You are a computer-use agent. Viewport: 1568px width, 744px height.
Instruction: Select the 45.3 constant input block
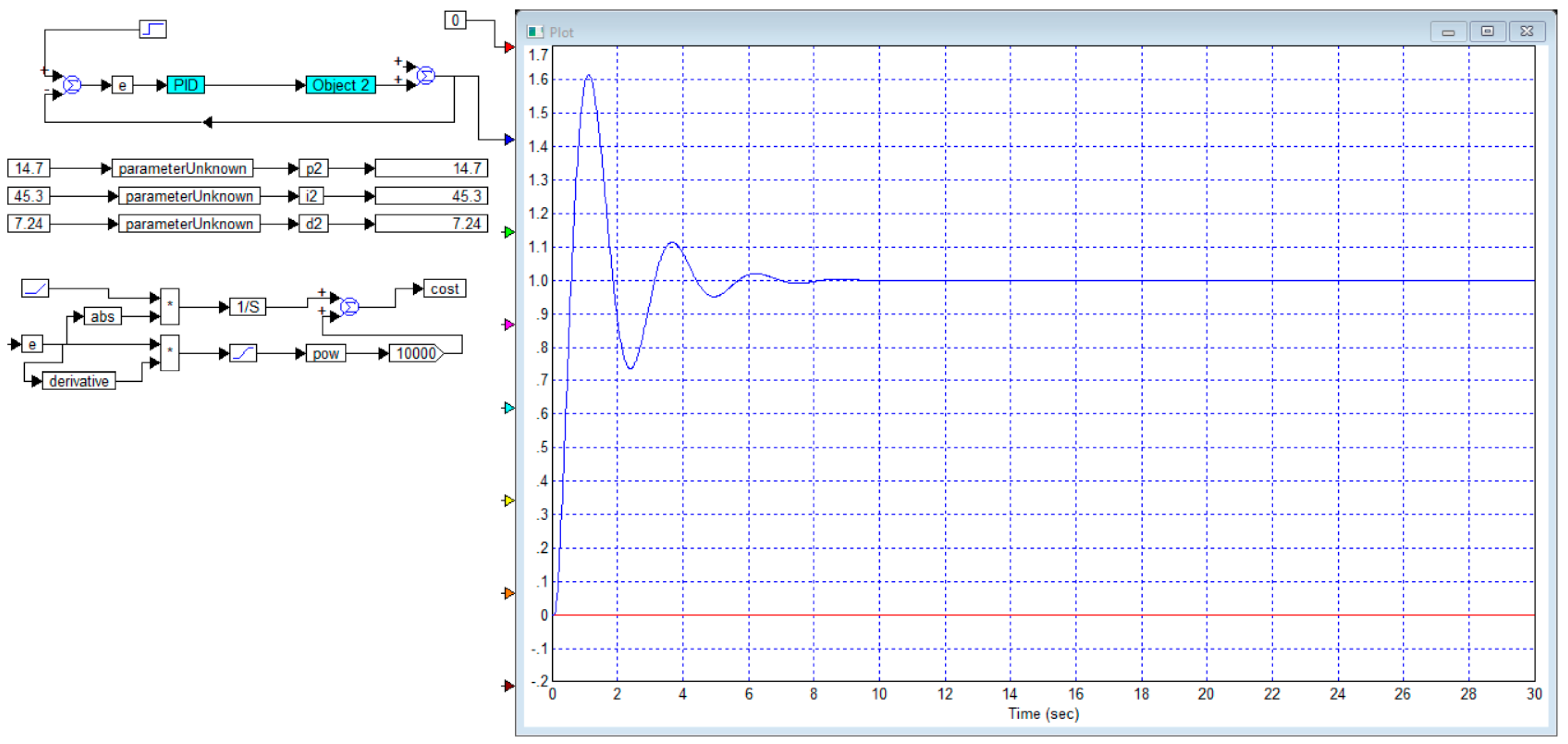tap(29, 196)
